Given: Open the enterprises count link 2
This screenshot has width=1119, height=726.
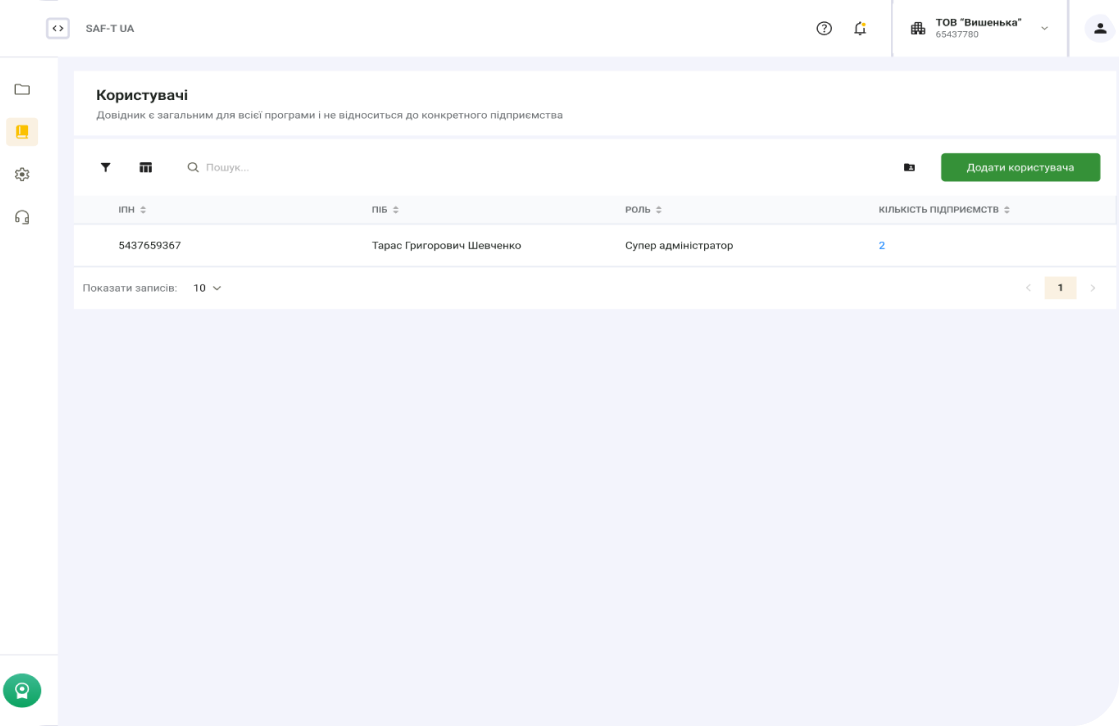Looking at the screenshot, I should pos(881,245).
